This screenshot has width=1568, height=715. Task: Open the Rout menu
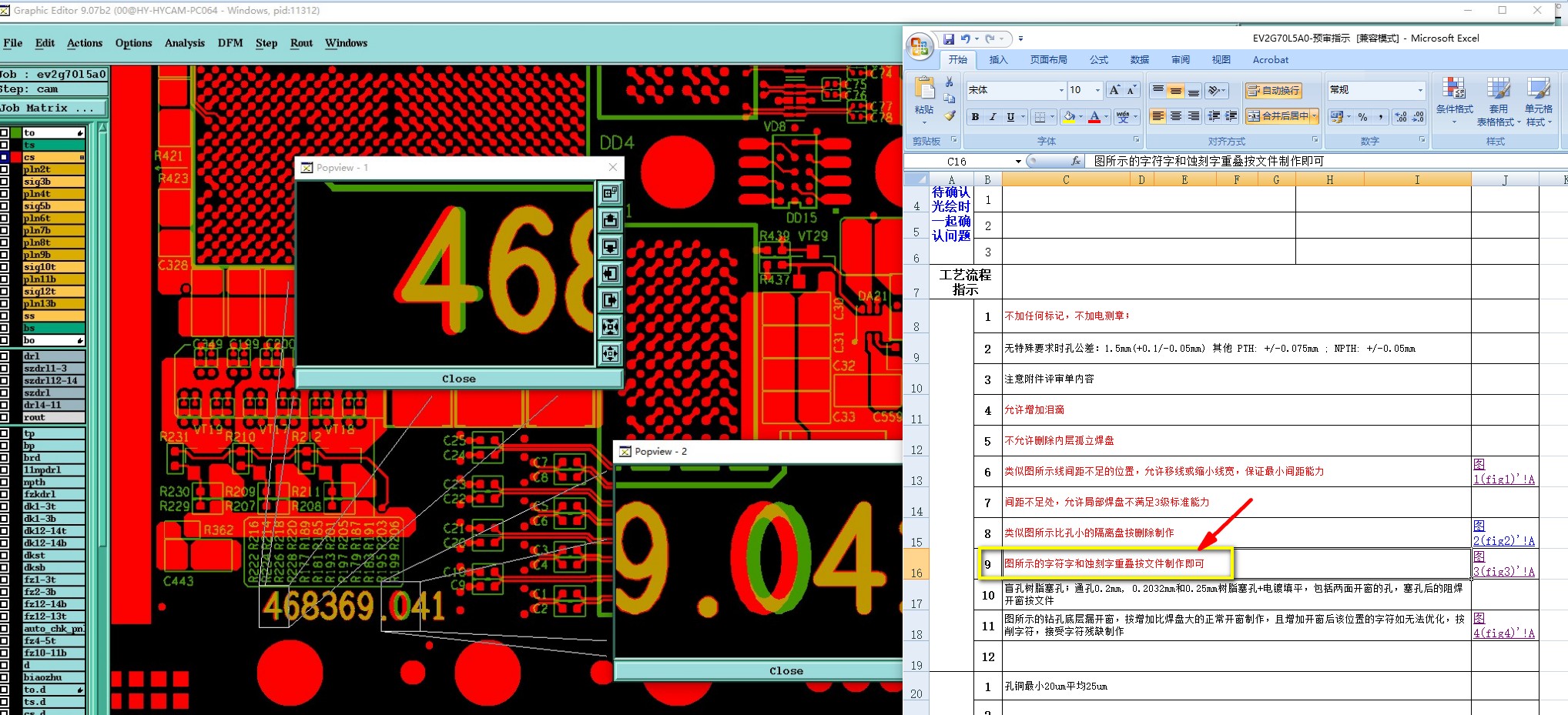click(x=301, y=43)
